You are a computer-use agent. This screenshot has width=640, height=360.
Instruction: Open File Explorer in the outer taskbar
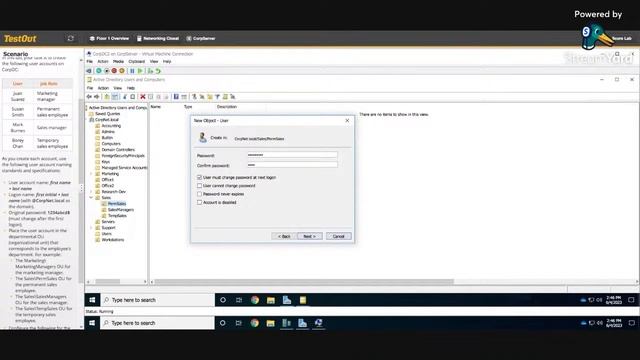click(270, 323)
